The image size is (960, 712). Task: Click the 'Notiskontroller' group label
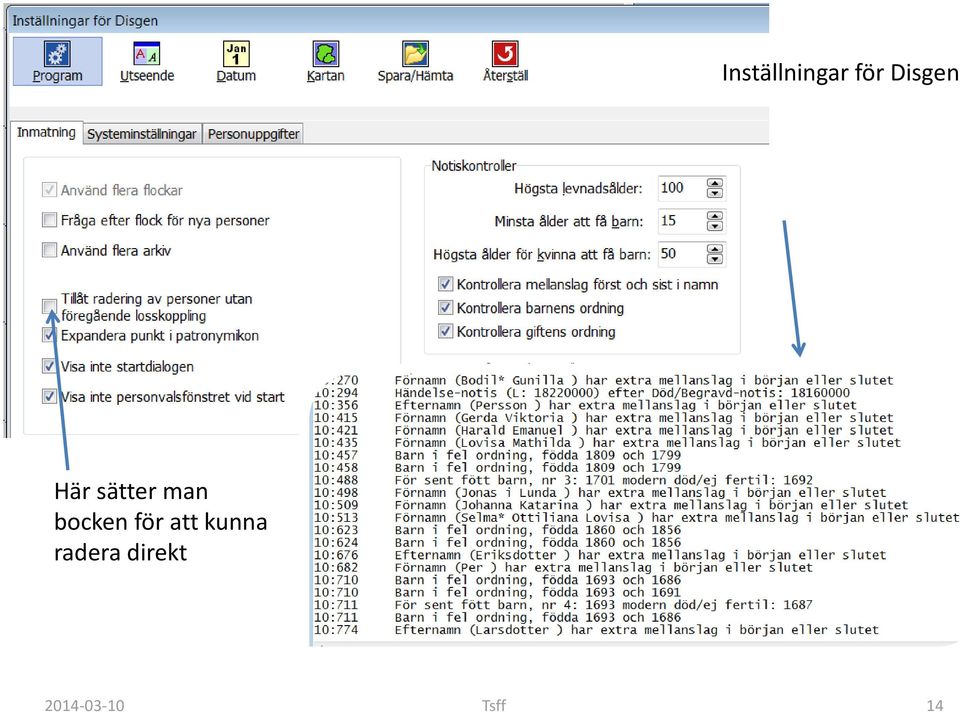click(474, 166)
